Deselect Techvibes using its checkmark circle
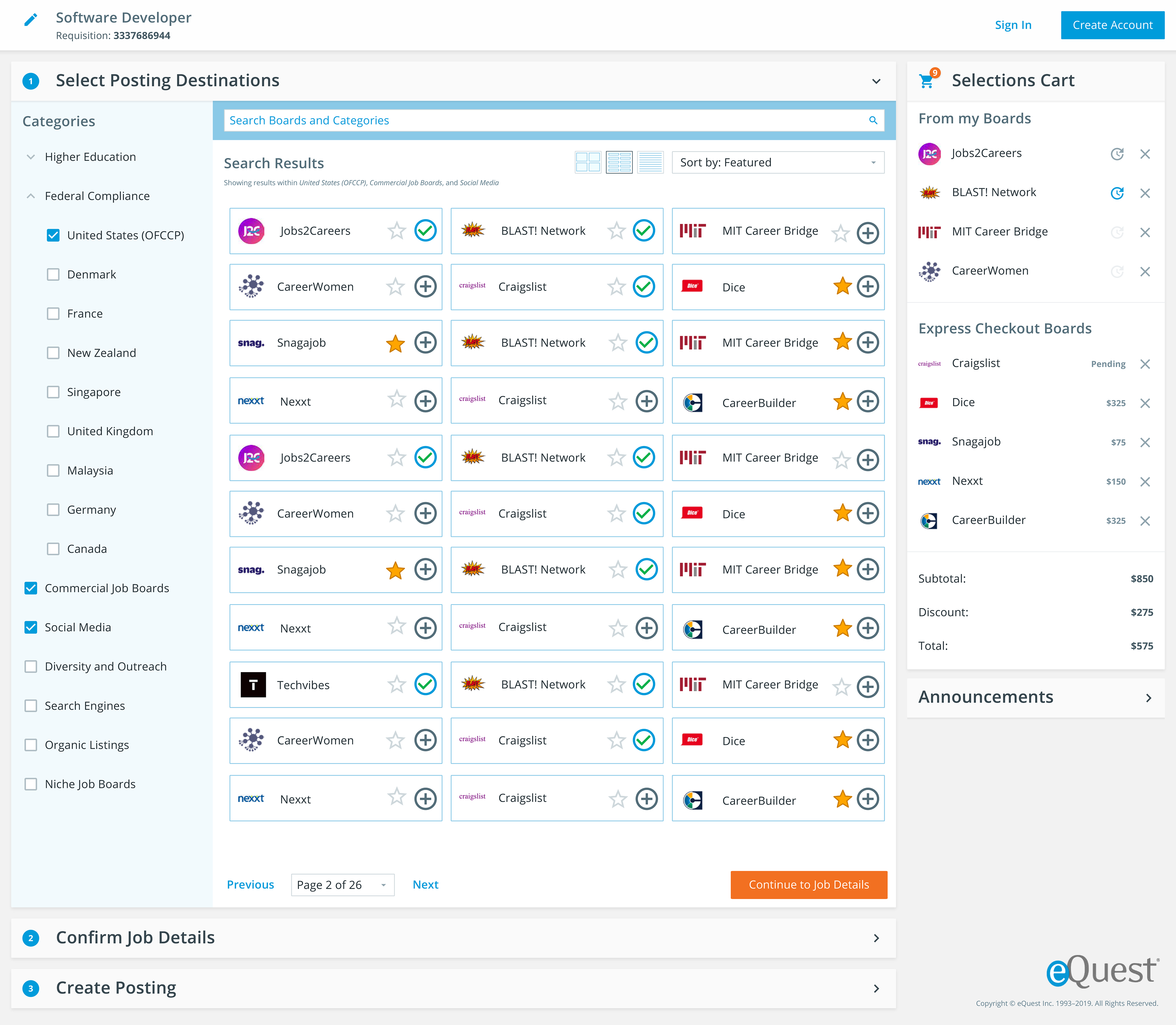This screenshot has width=1176, height=1025. click(x=425, y=684)
